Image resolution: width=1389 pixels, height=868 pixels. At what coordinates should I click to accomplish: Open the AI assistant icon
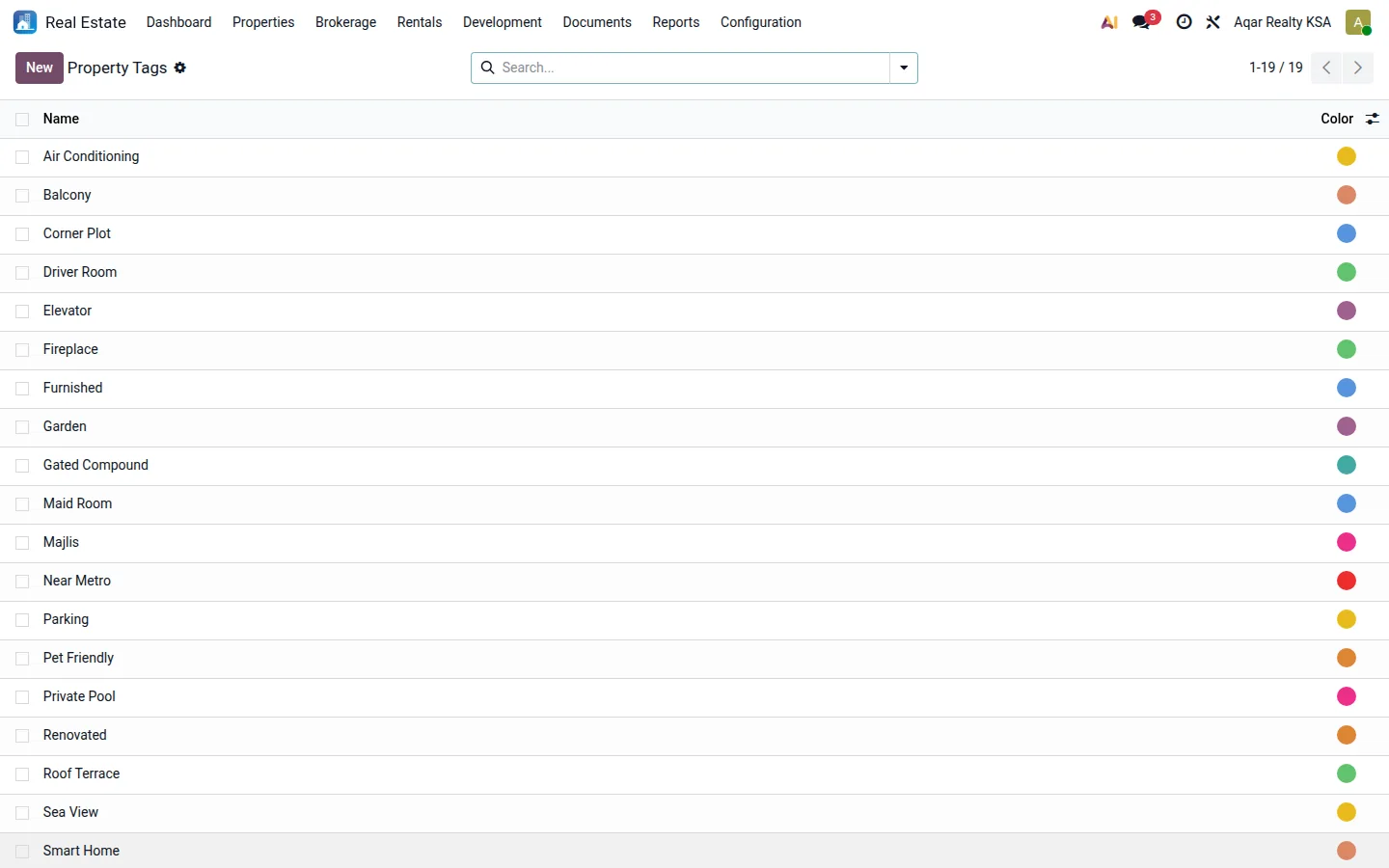(x=1109, y=22)
